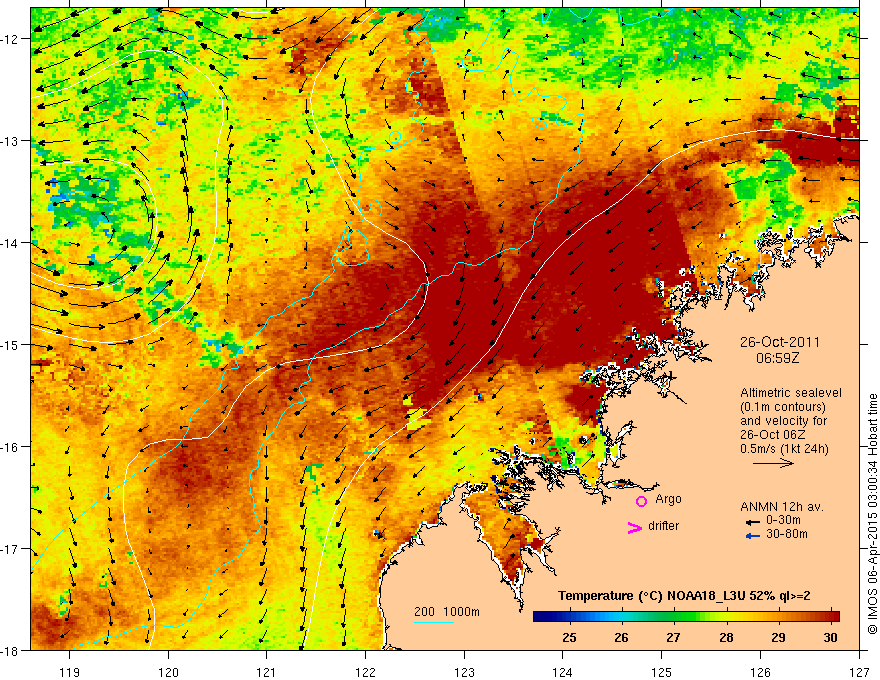
Task: Click the date label 26-Oct-2011
Action: (780, 342)
